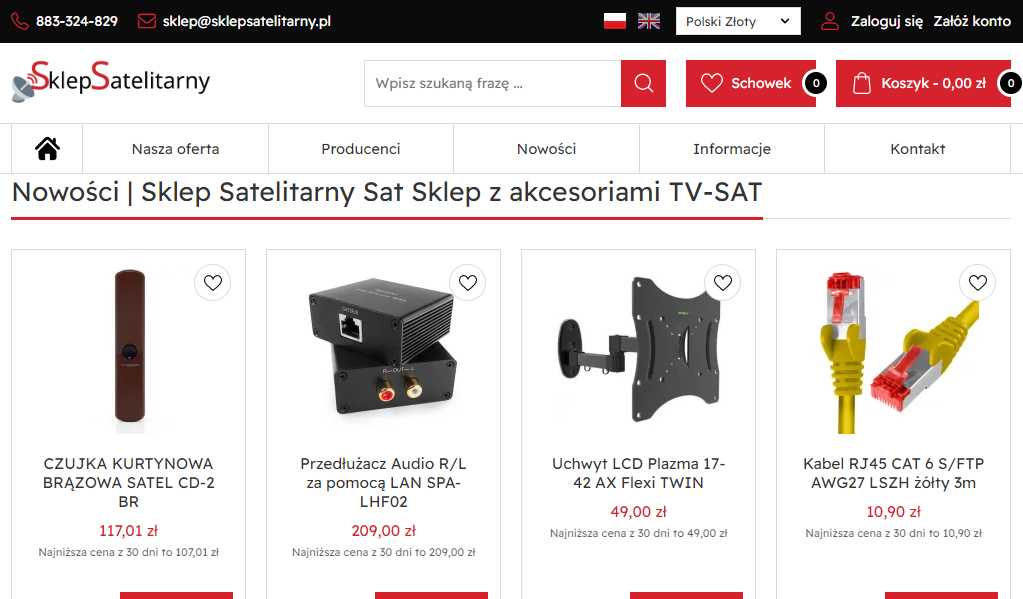Open the Schowek wishlist button
Viewport: 1023px width, 599px height.
[x=751, y=84]
